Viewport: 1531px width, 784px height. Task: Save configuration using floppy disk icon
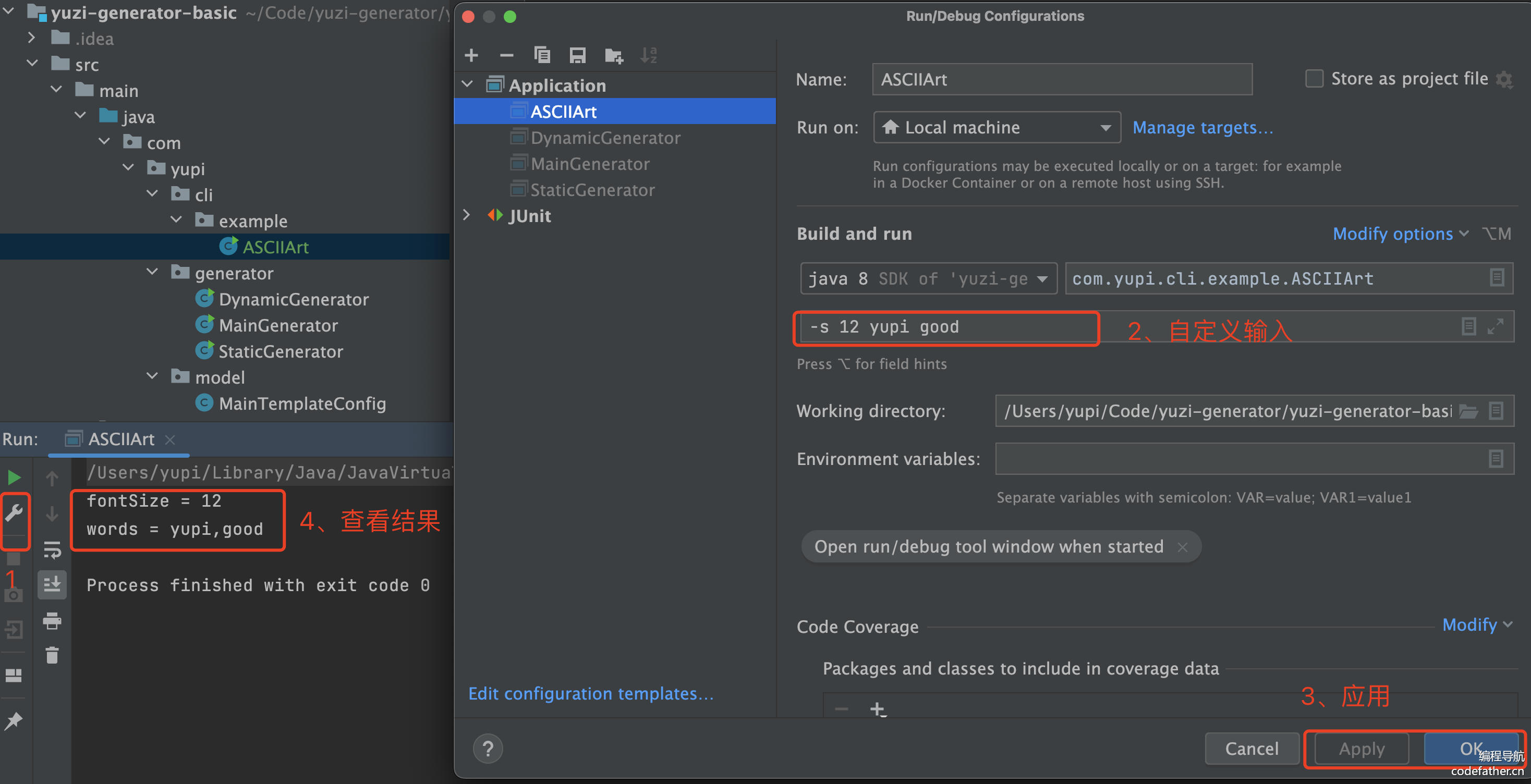tap(577, 55)
